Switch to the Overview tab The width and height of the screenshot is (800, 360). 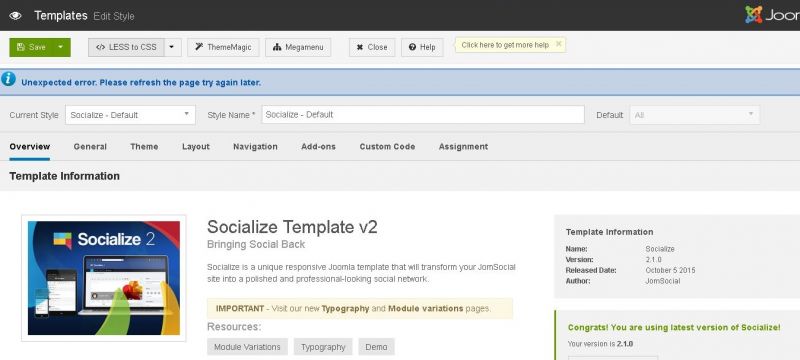pos(30,147)
